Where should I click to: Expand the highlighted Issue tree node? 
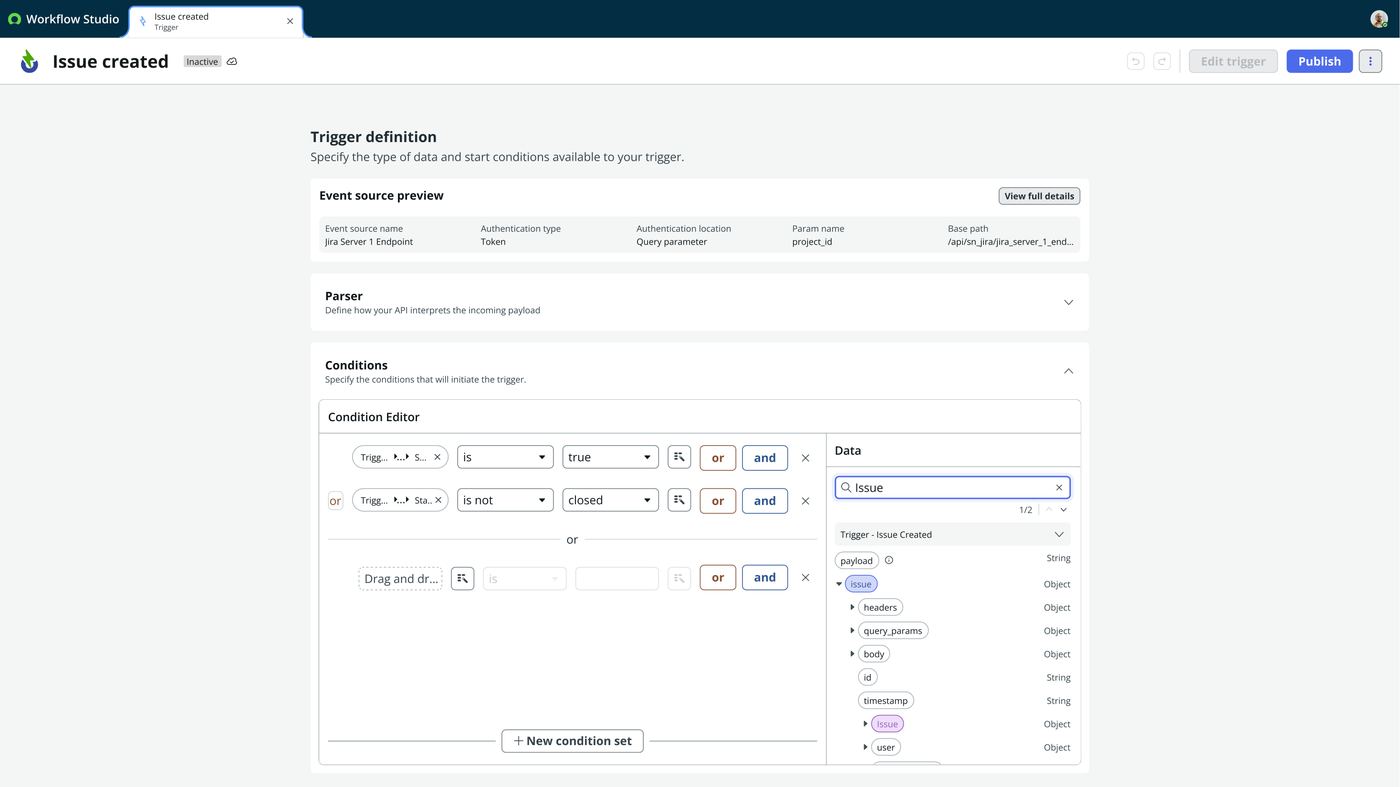tap(866, 724)
